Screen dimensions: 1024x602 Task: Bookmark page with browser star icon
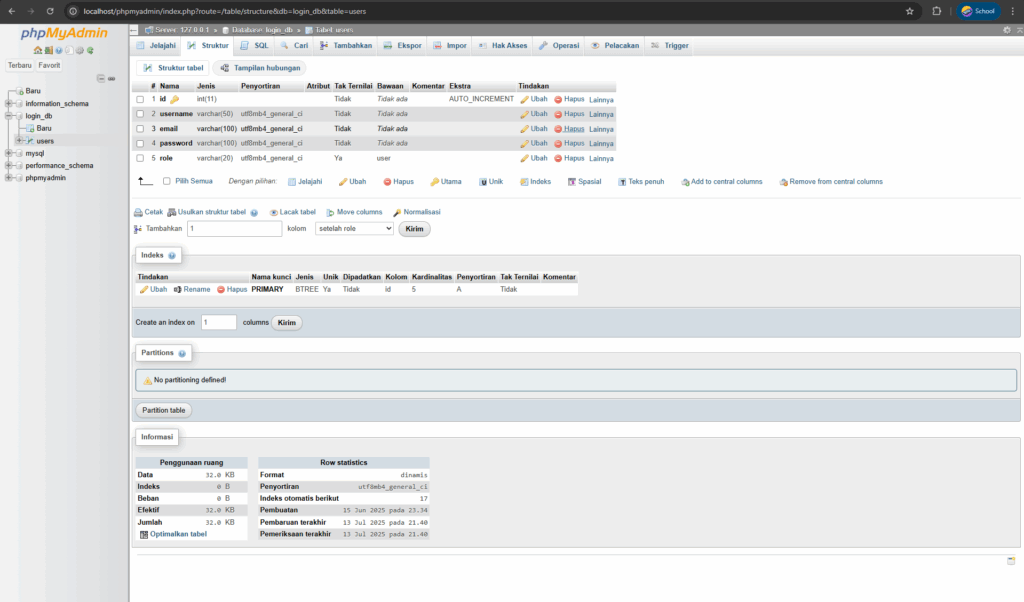pos(910,11)
